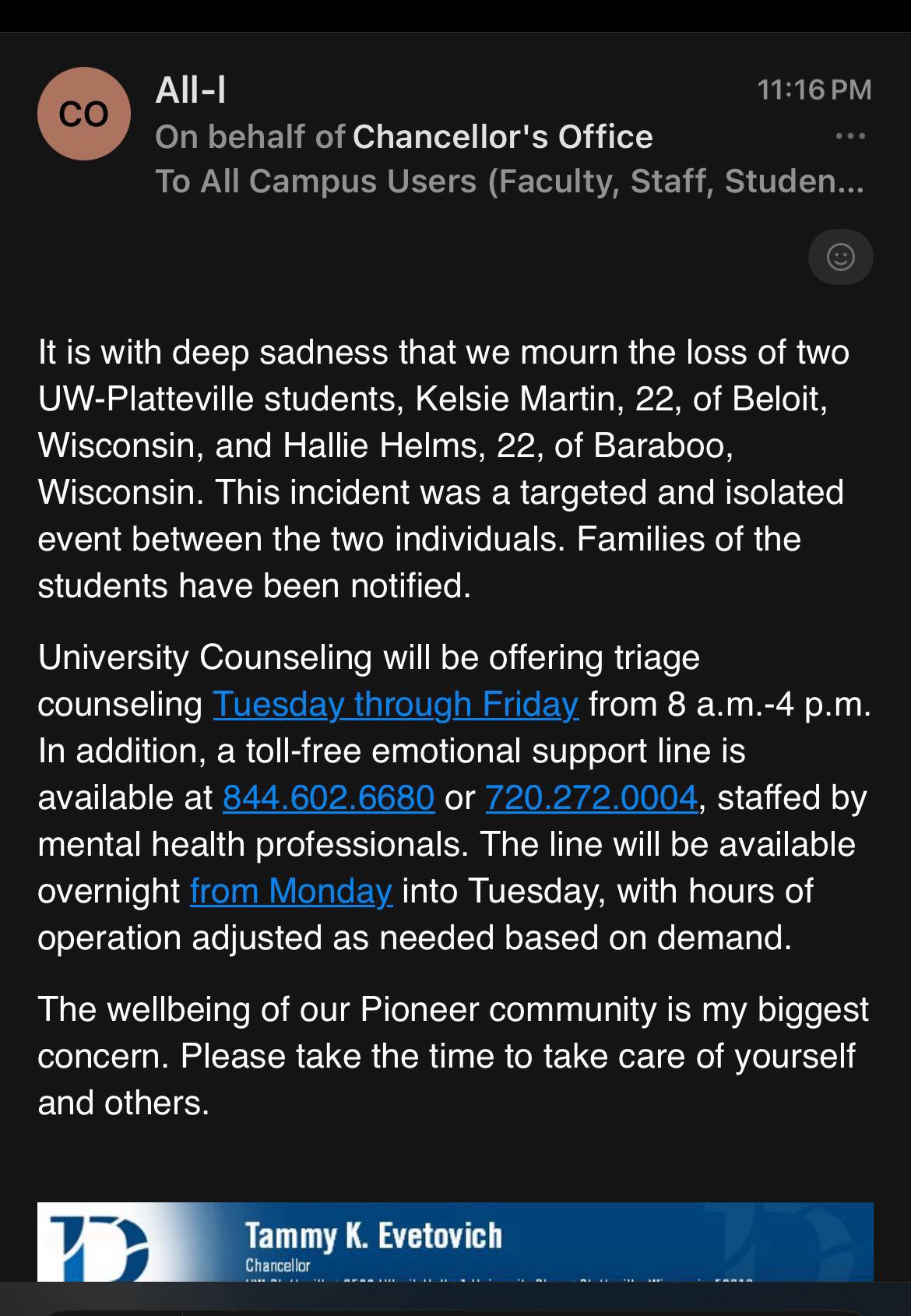This screenshot has width=911, height=1316.
Task: Open the Tuesday through Friday date link
Action: tap(396, 704)
